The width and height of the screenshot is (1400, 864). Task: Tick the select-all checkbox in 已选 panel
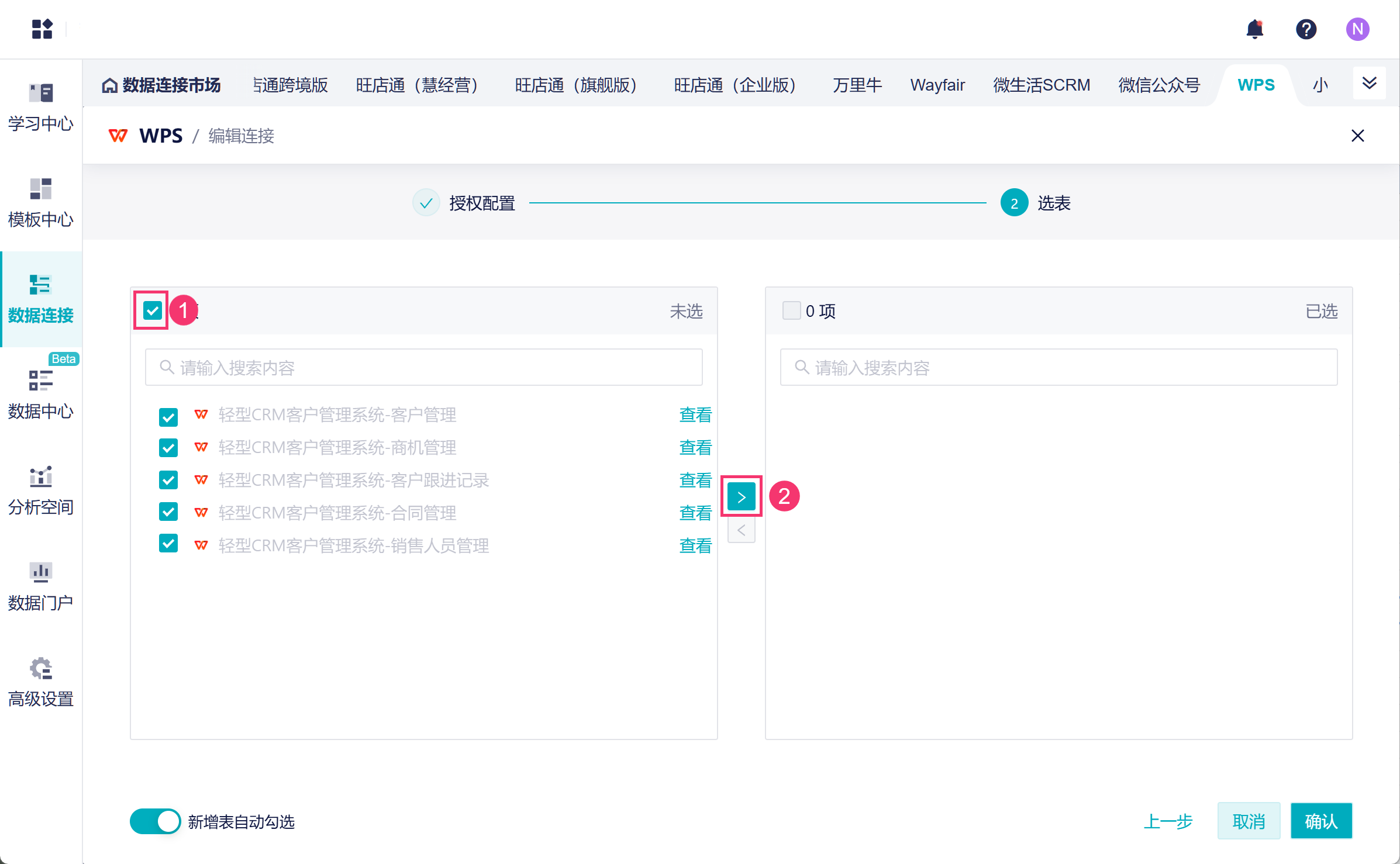pyautogui.click(x=791, y=310)
